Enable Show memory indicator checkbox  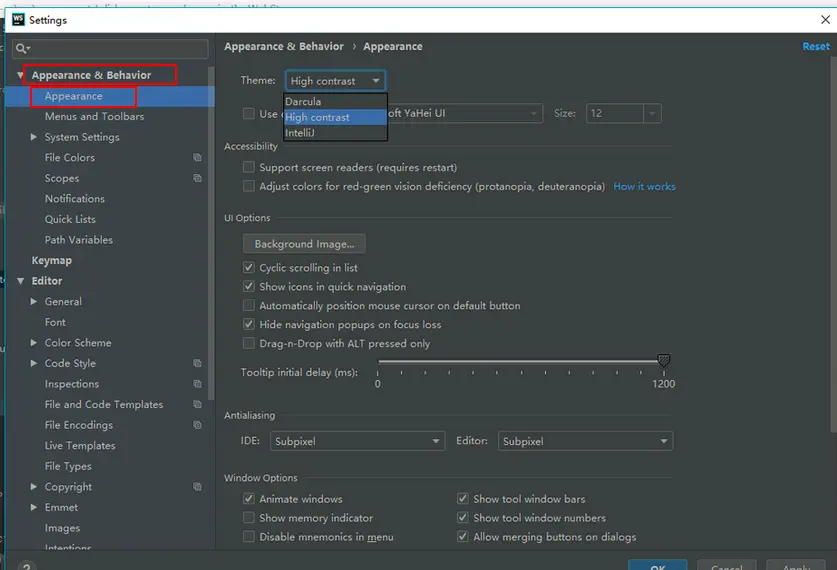249,518
